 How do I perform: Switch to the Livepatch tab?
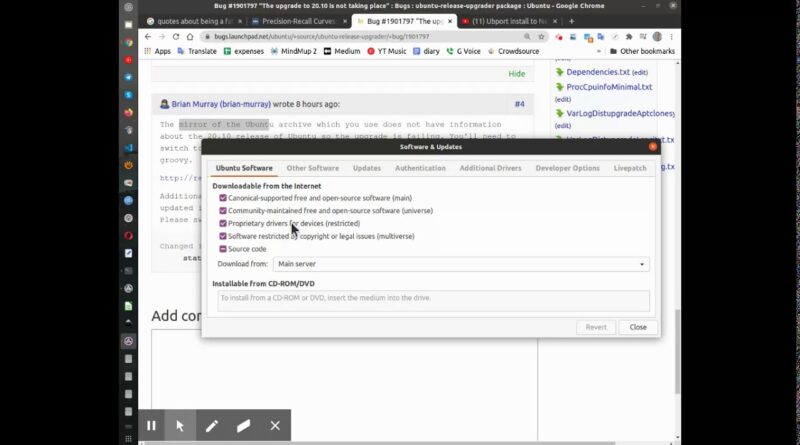[x=630, y=168]
